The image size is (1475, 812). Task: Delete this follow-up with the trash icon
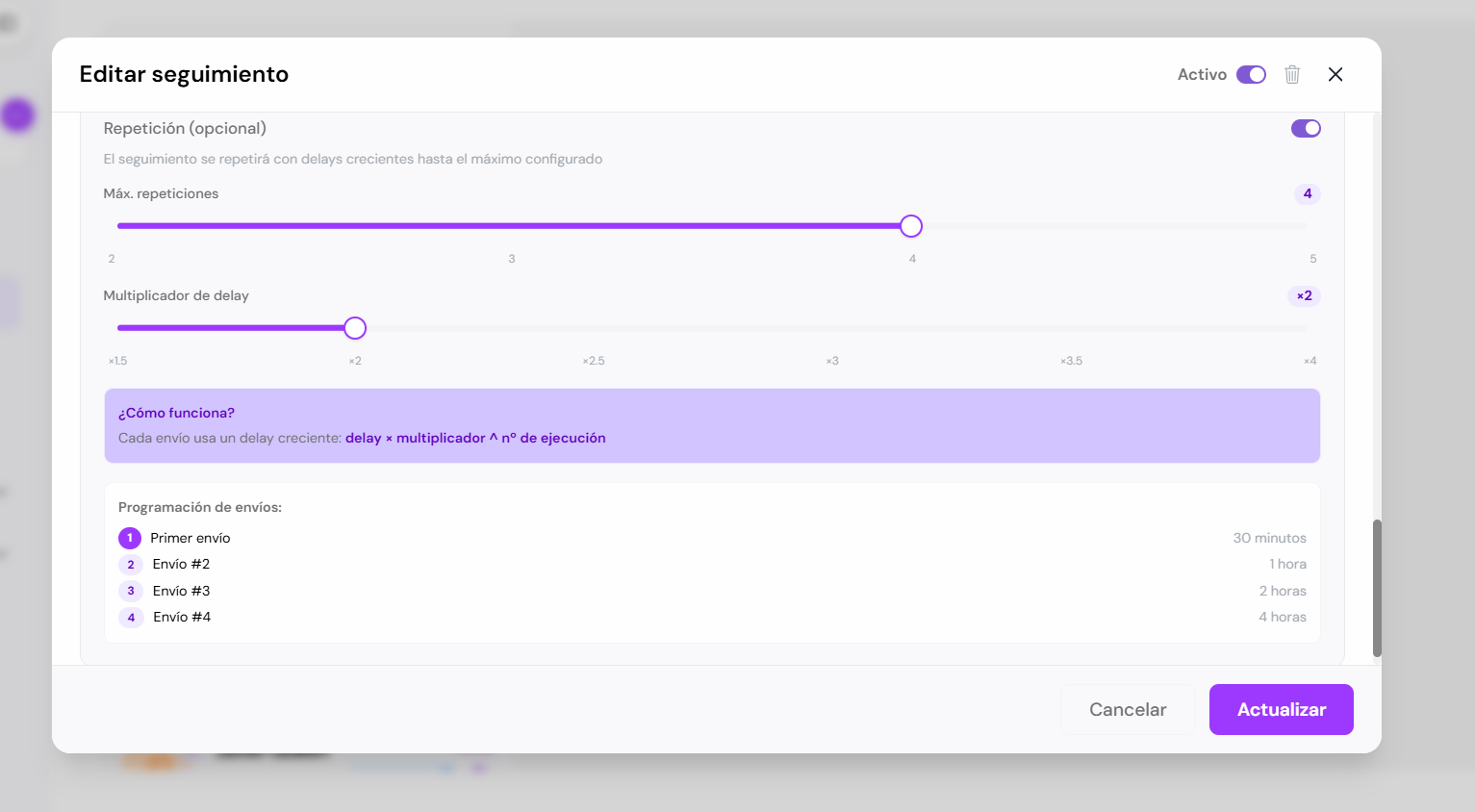(1292, 74)
